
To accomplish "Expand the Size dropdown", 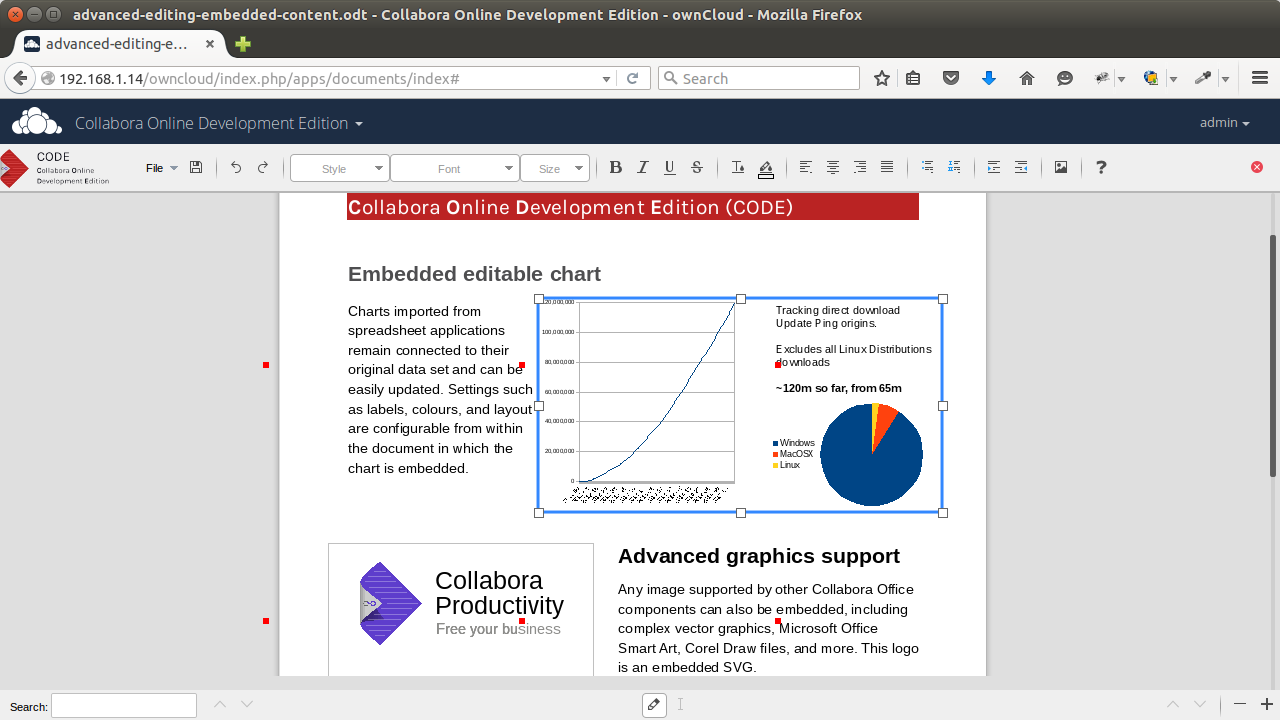I will pos(555,168).
